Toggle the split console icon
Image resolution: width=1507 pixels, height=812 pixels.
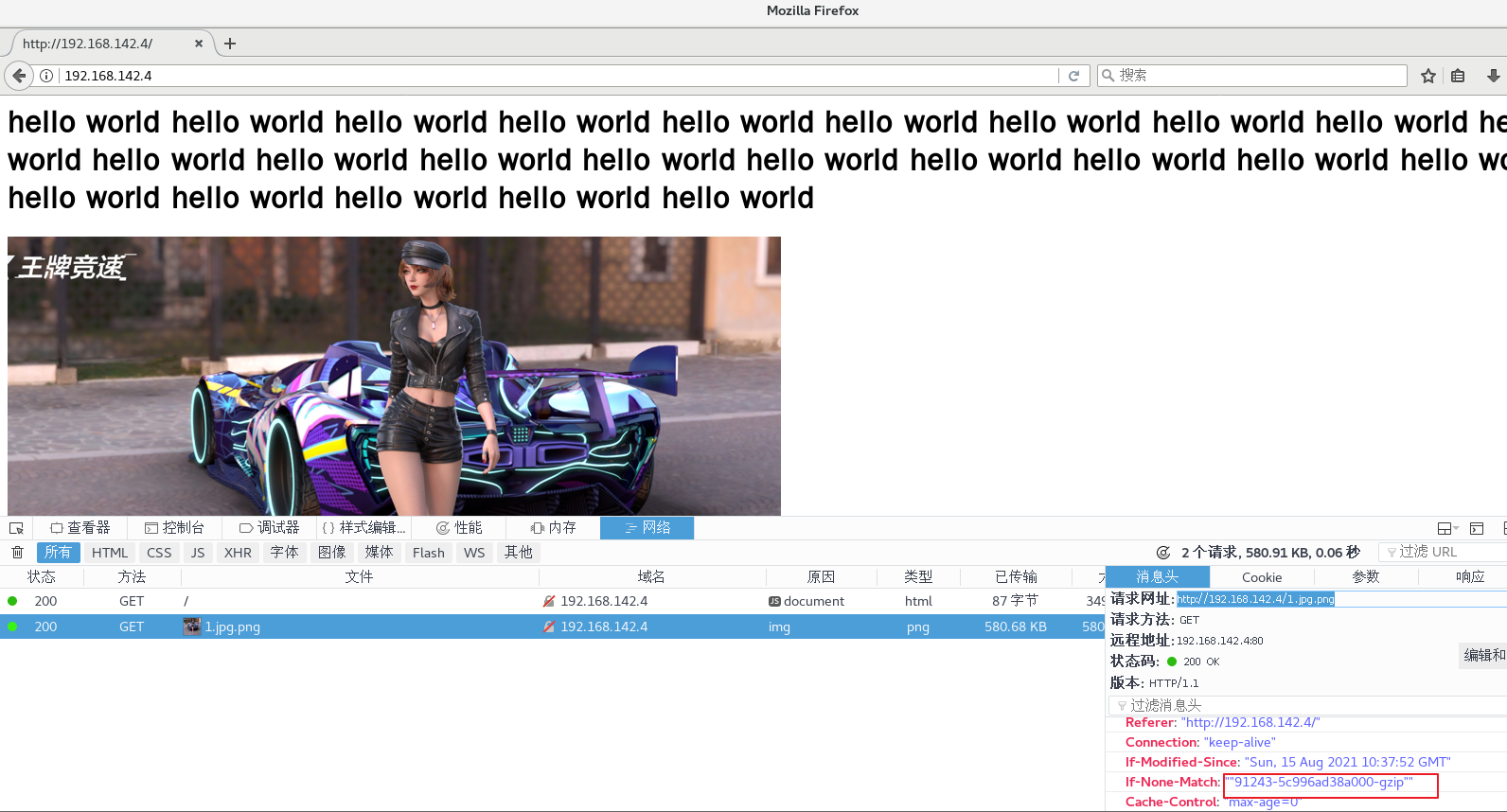(1477, 528)
